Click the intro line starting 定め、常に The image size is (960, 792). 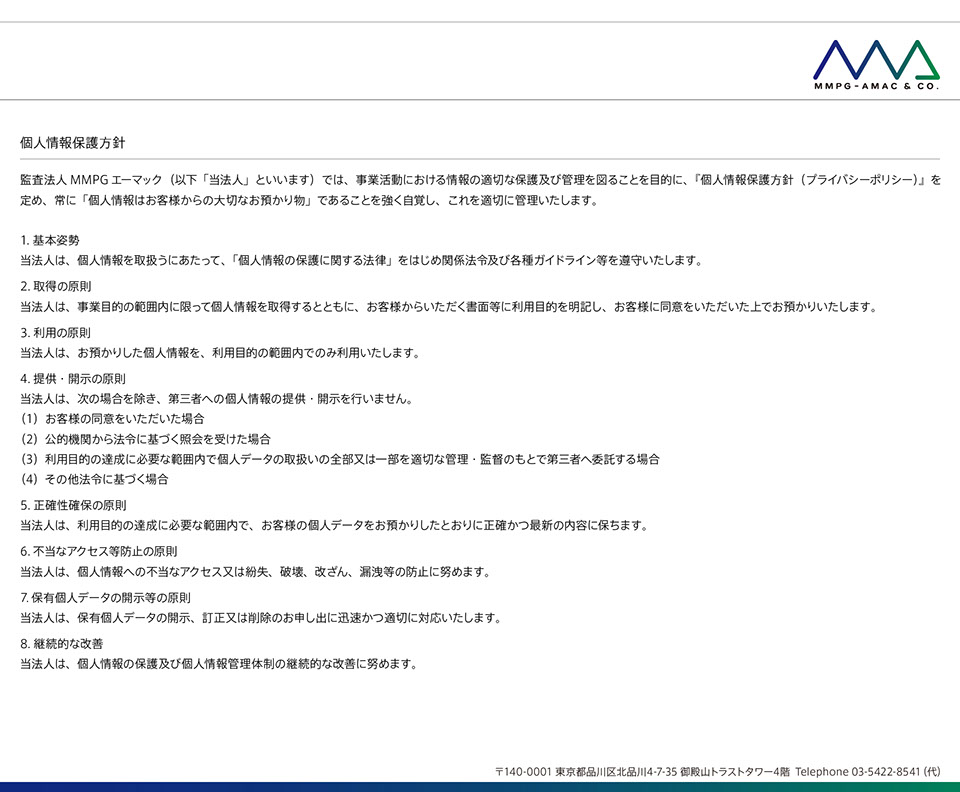point(309,200)
